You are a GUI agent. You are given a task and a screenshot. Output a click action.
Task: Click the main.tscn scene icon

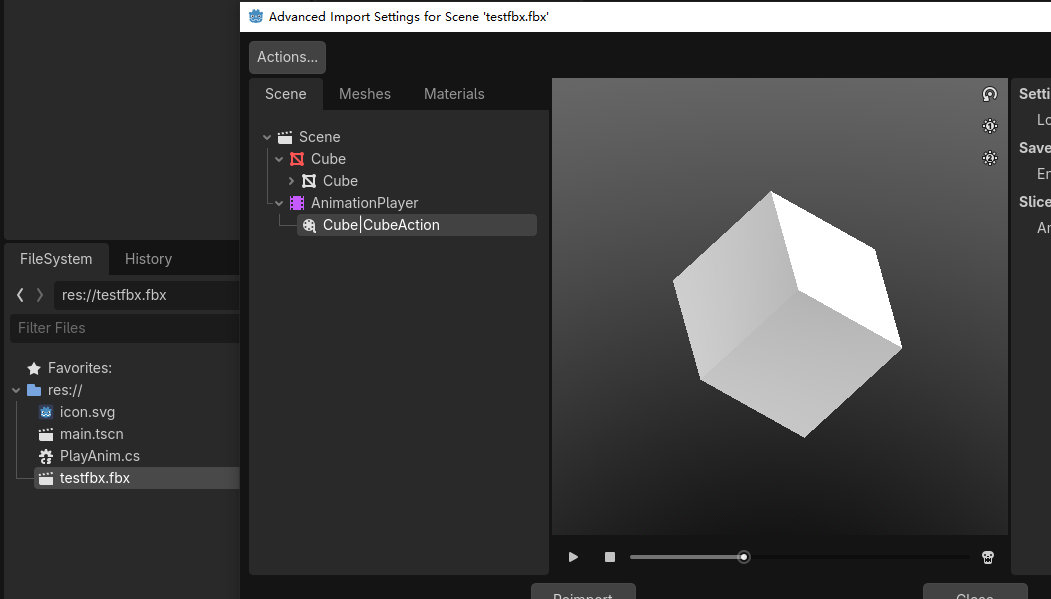pyautogui.click(x=46, y=434)
